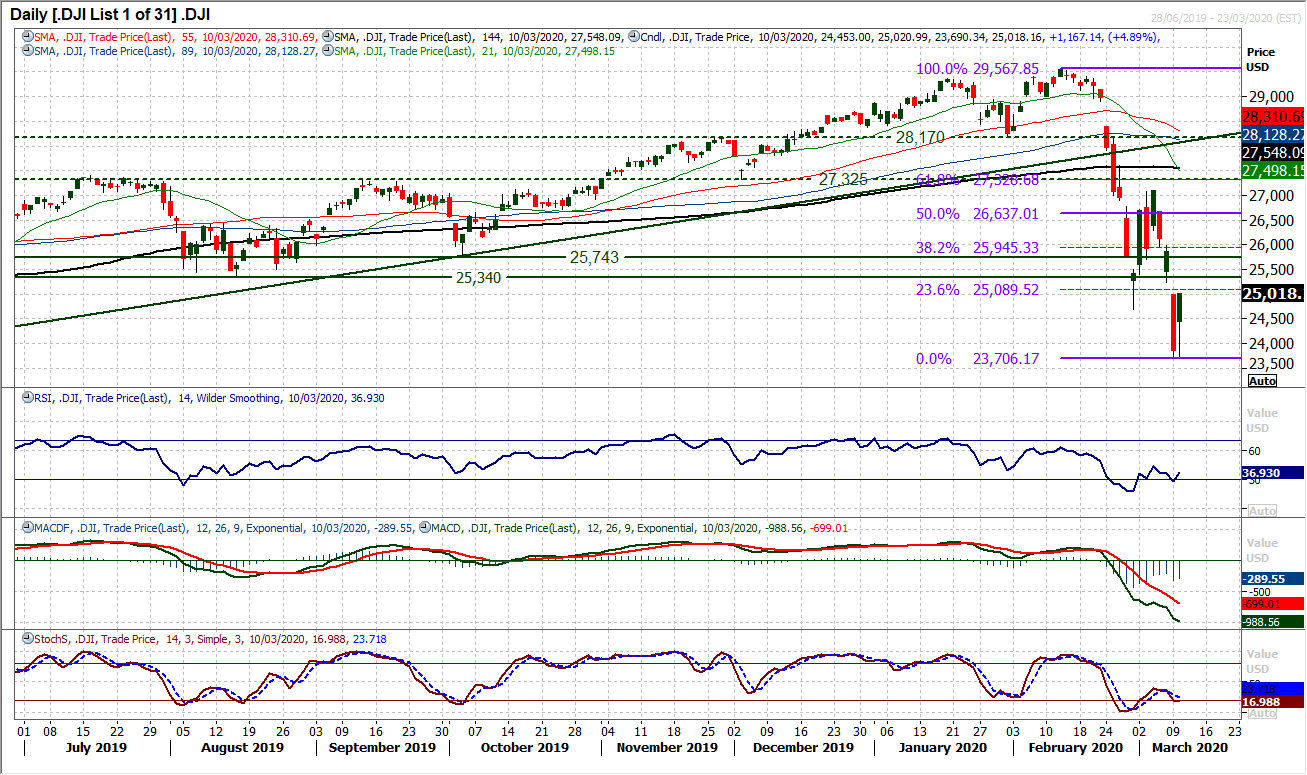1307x775 pixels.
Task: Click the MACD legend icon
Action: [424, 528]
